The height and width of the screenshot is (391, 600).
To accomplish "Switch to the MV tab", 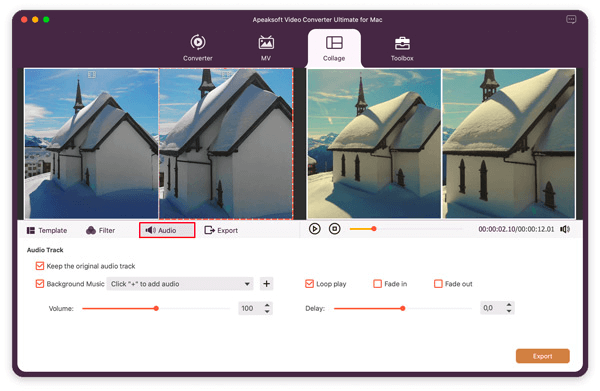I will click(266, 48).
